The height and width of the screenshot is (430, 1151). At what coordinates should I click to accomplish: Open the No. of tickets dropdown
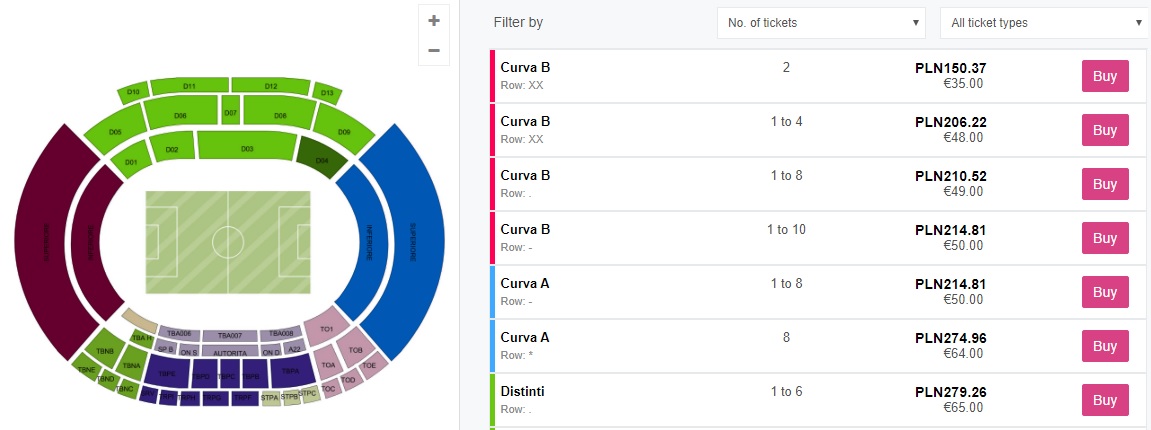[x=822, y=22]
